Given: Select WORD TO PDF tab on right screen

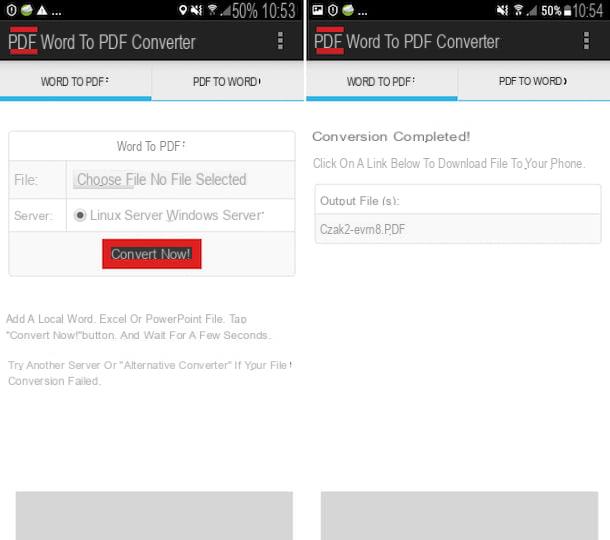Looking at the screenshot, I should (382, 81).
